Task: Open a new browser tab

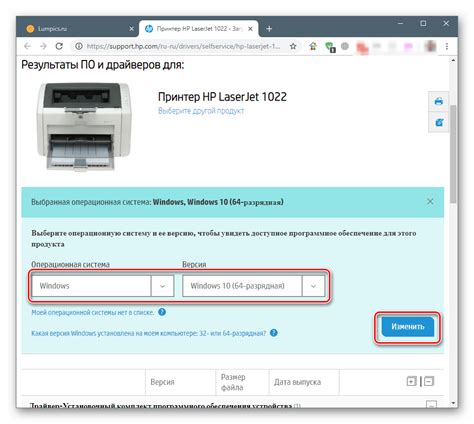Action: click(269, 29)
